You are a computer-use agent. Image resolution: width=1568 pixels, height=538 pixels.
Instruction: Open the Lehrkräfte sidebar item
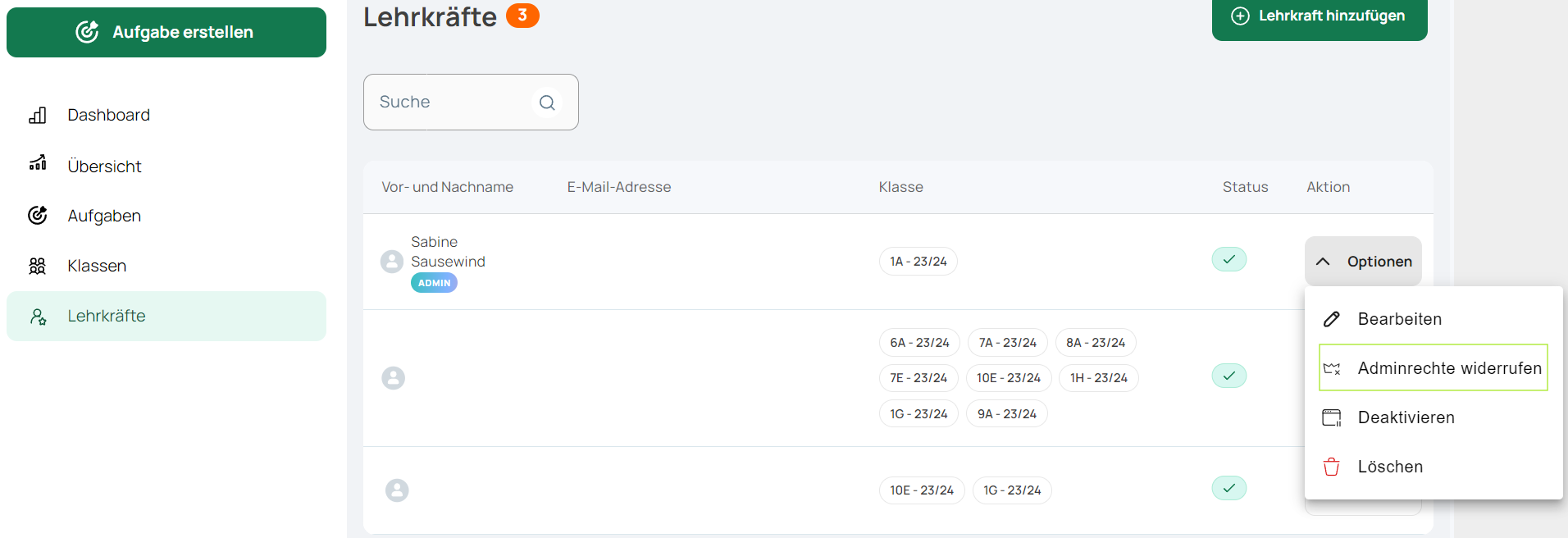point(166,316)
